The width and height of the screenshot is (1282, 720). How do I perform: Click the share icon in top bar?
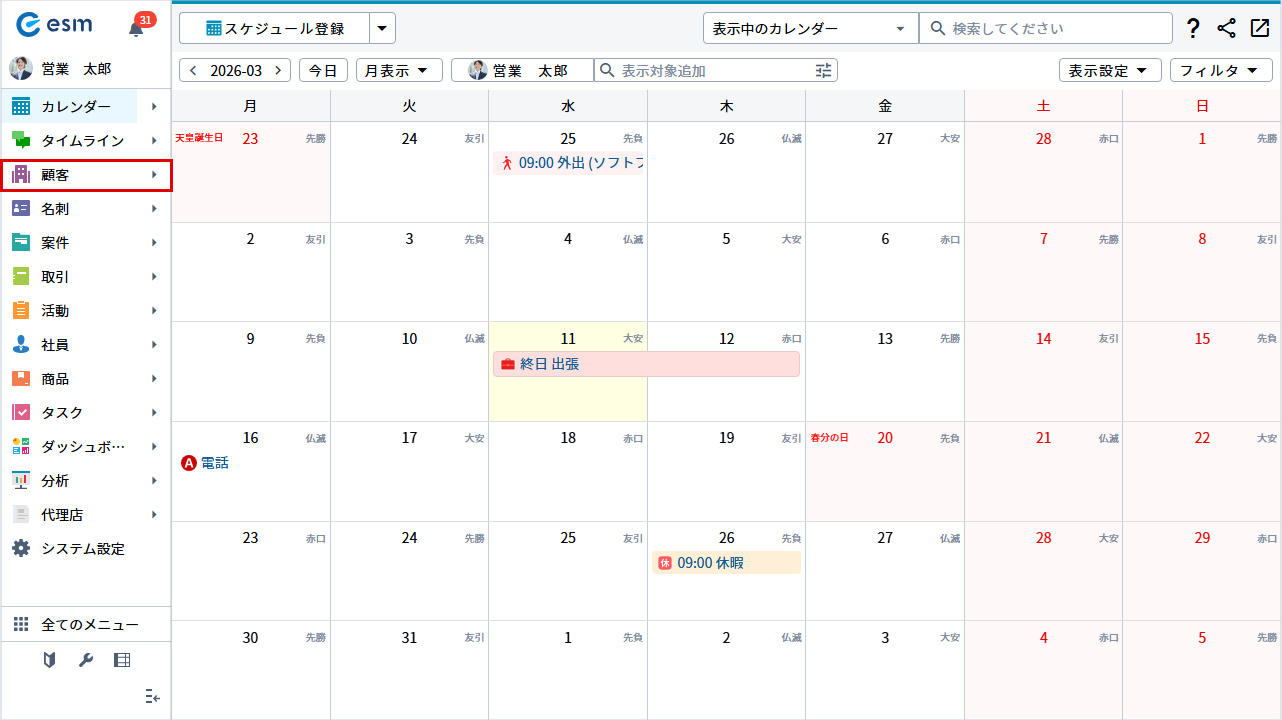(x=1227, y=29)
